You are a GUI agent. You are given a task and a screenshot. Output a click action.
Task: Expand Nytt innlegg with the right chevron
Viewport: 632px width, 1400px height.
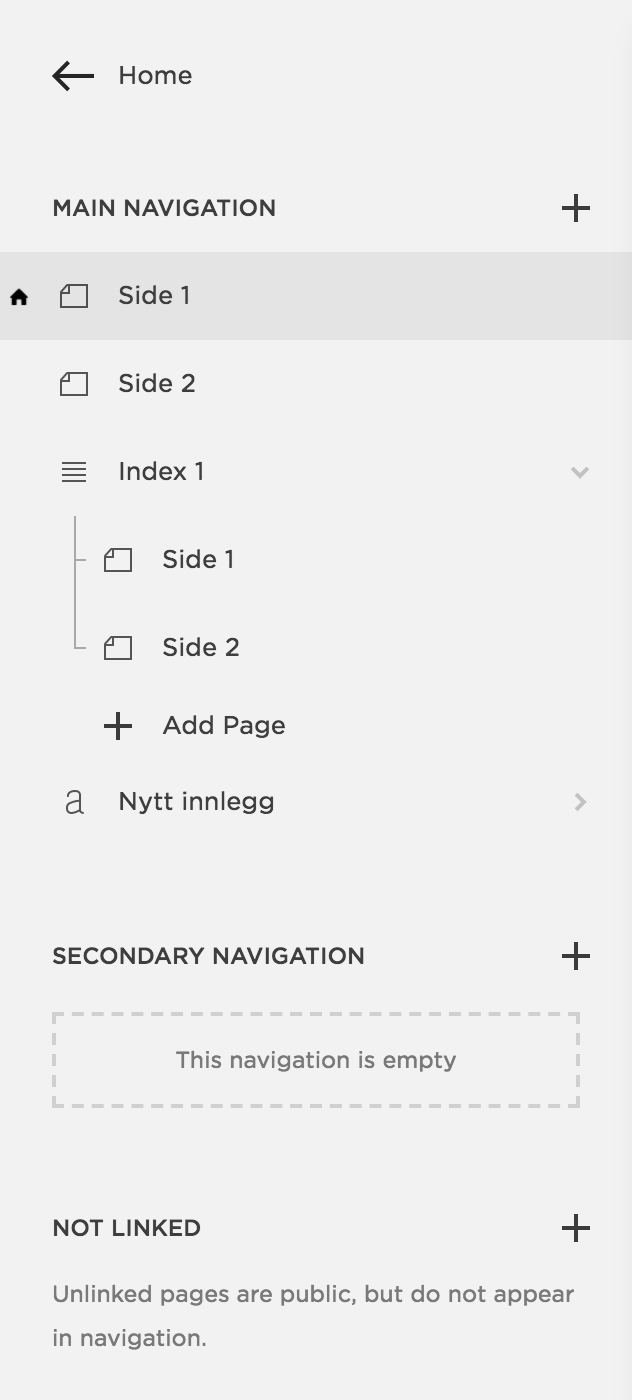click(x=580, y=802)
